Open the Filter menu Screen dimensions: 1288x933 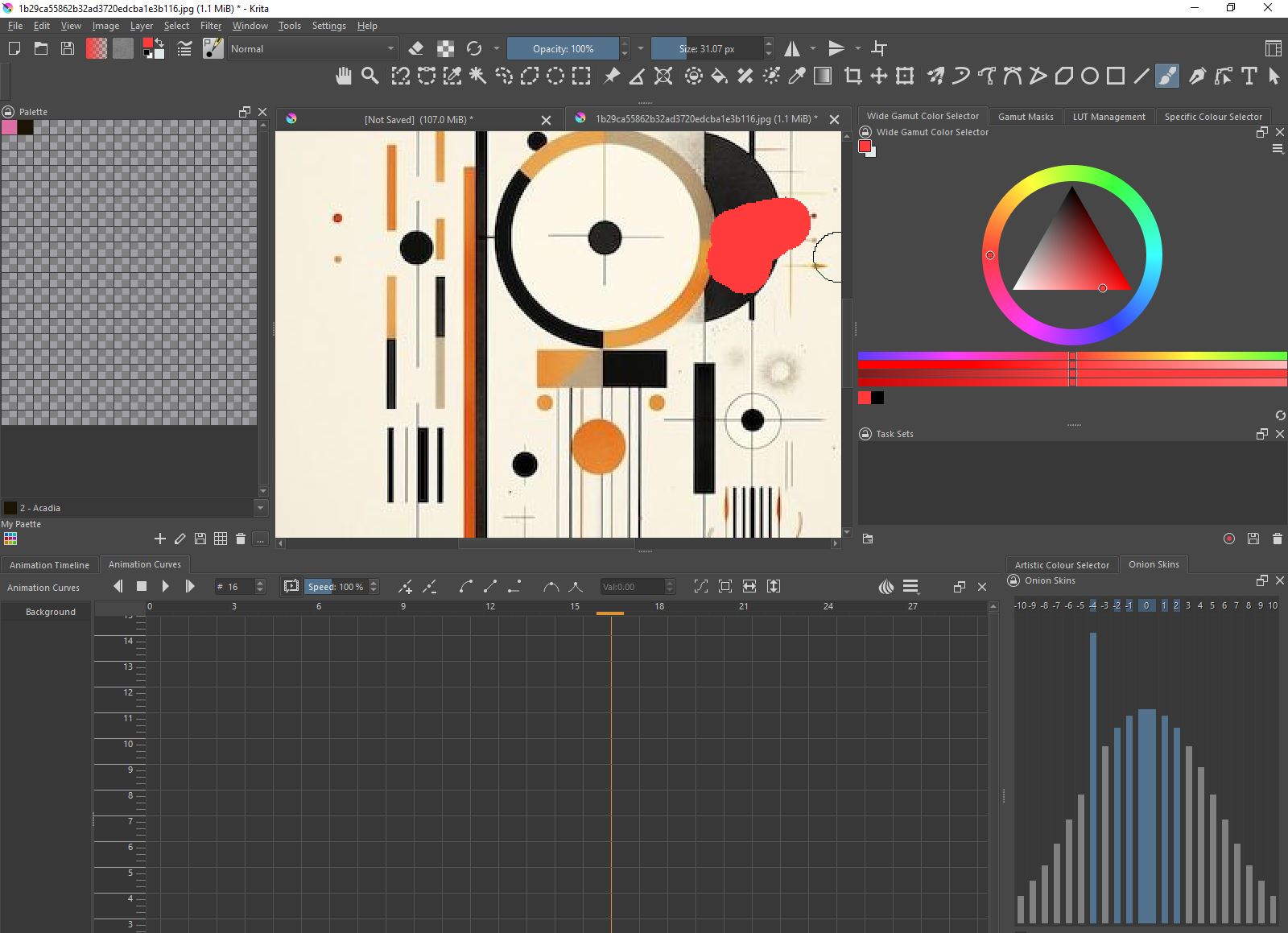pos(211,26)
